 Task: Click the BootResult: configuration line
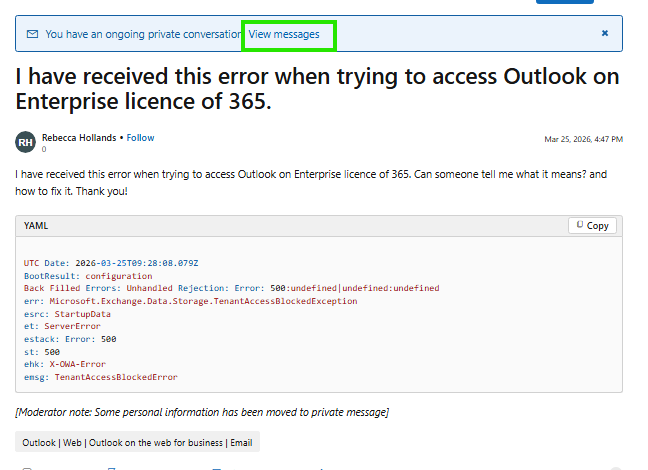point(88,276)
